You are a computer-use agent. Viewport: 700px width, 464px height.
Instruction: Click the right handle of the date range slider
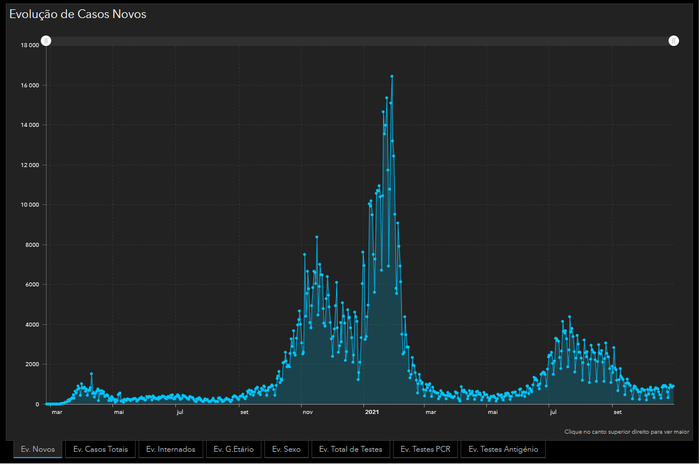point(674,41)
